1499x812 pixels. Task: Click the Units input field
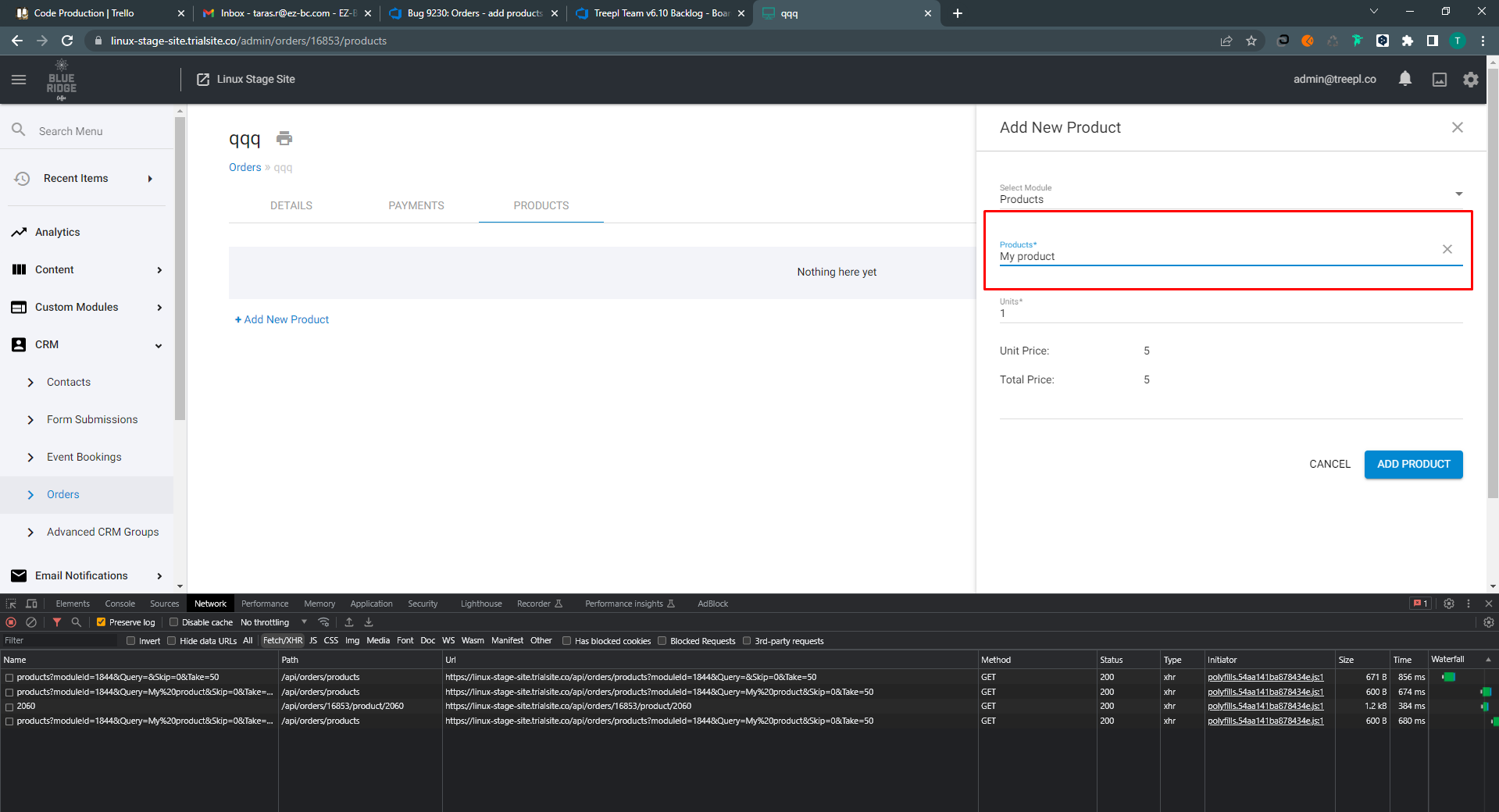point(1231,314)
